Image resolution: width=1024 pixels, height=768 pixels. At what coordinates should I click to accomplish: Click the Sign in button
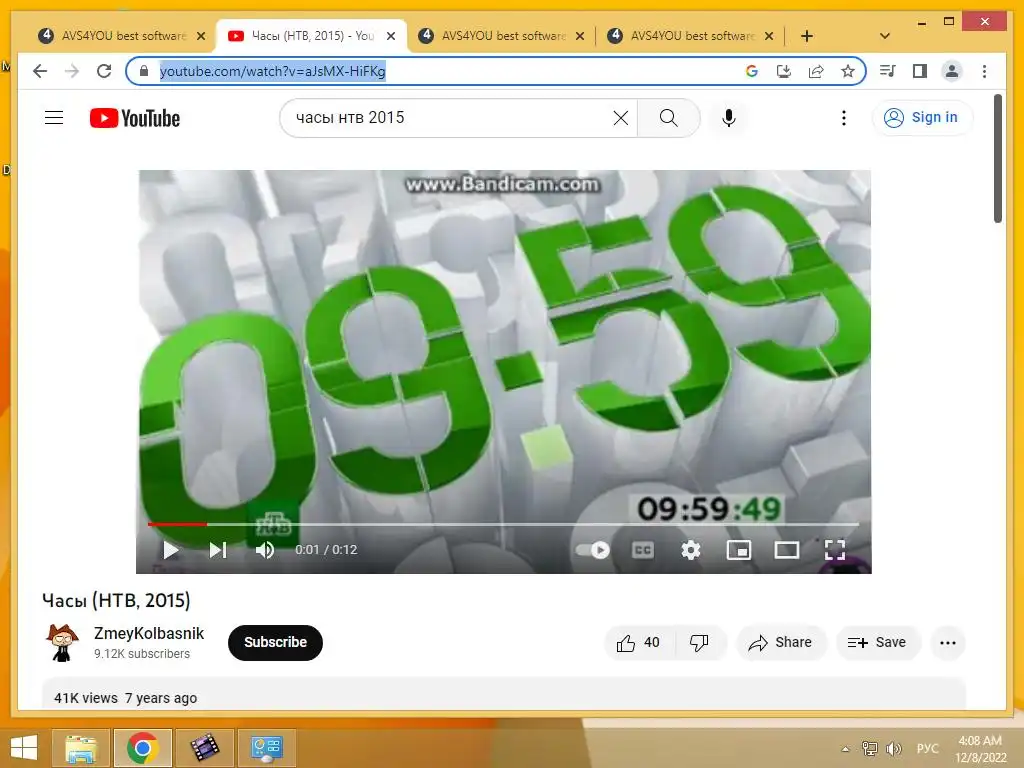[x=921, y=118]
